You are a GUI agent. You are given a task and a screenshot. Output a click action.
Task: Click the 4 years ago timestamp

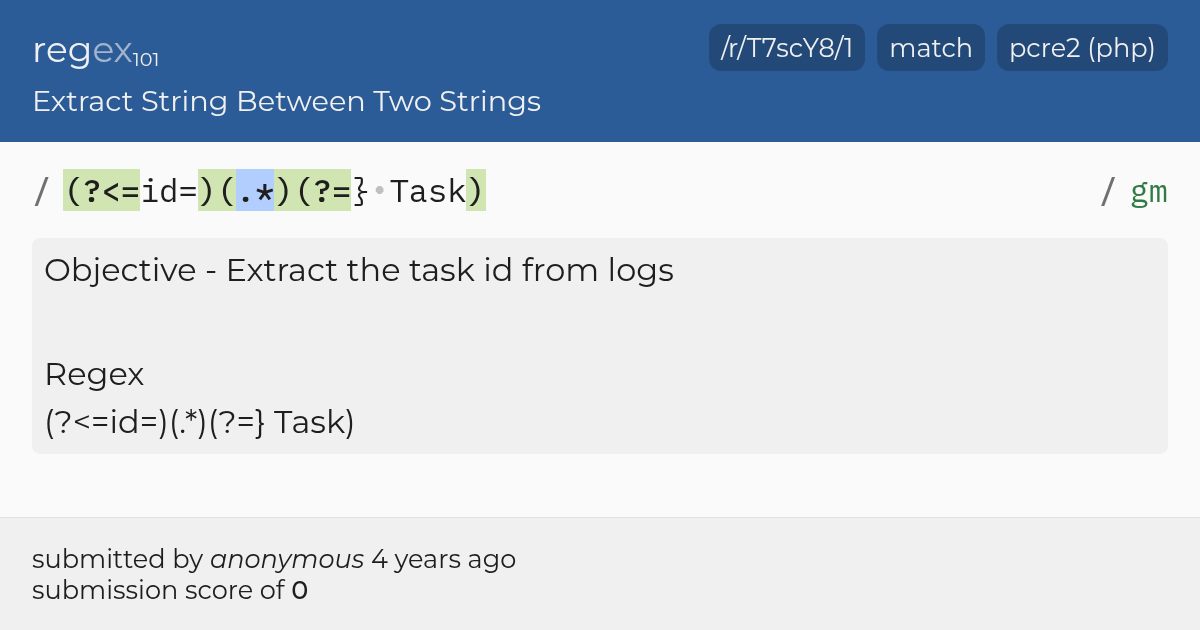click(x=443, y=559)
